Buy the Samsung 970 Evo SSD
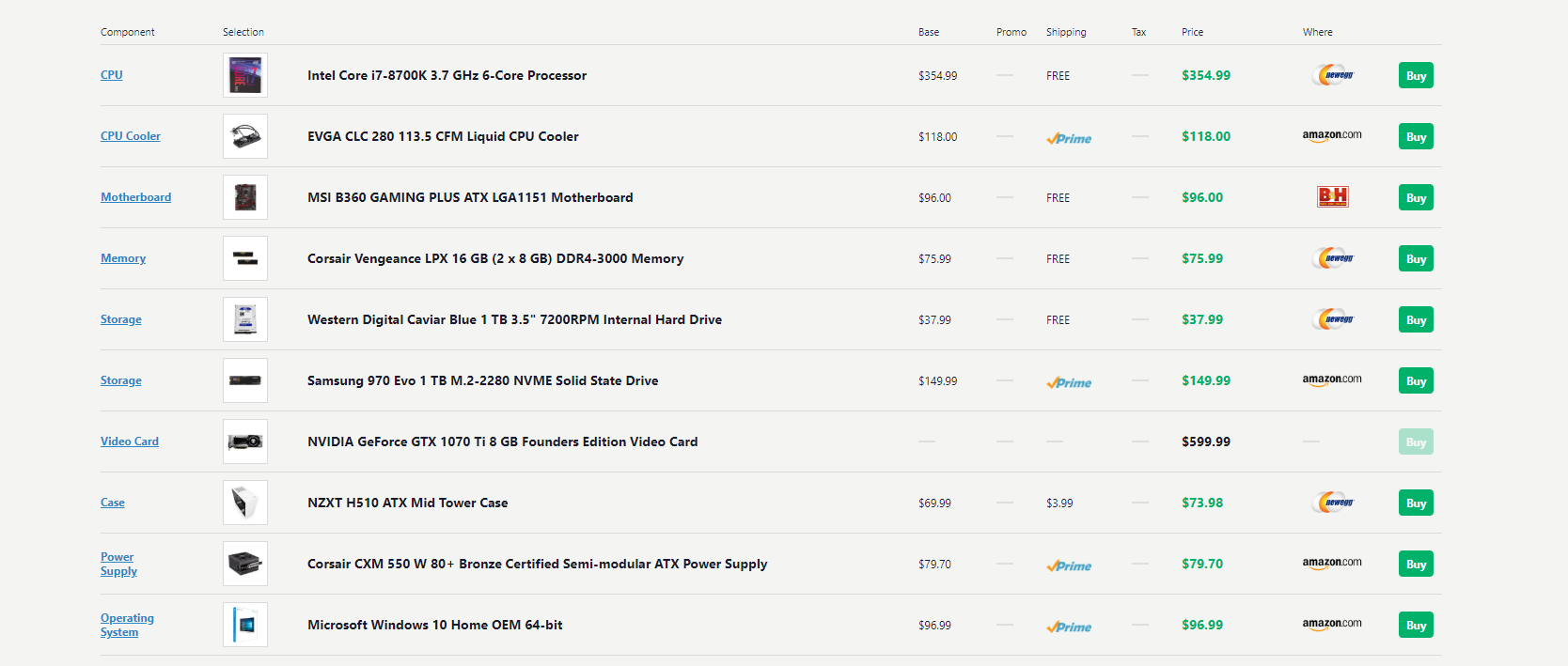This screenshot has height=666, width=1568. 1416,380
